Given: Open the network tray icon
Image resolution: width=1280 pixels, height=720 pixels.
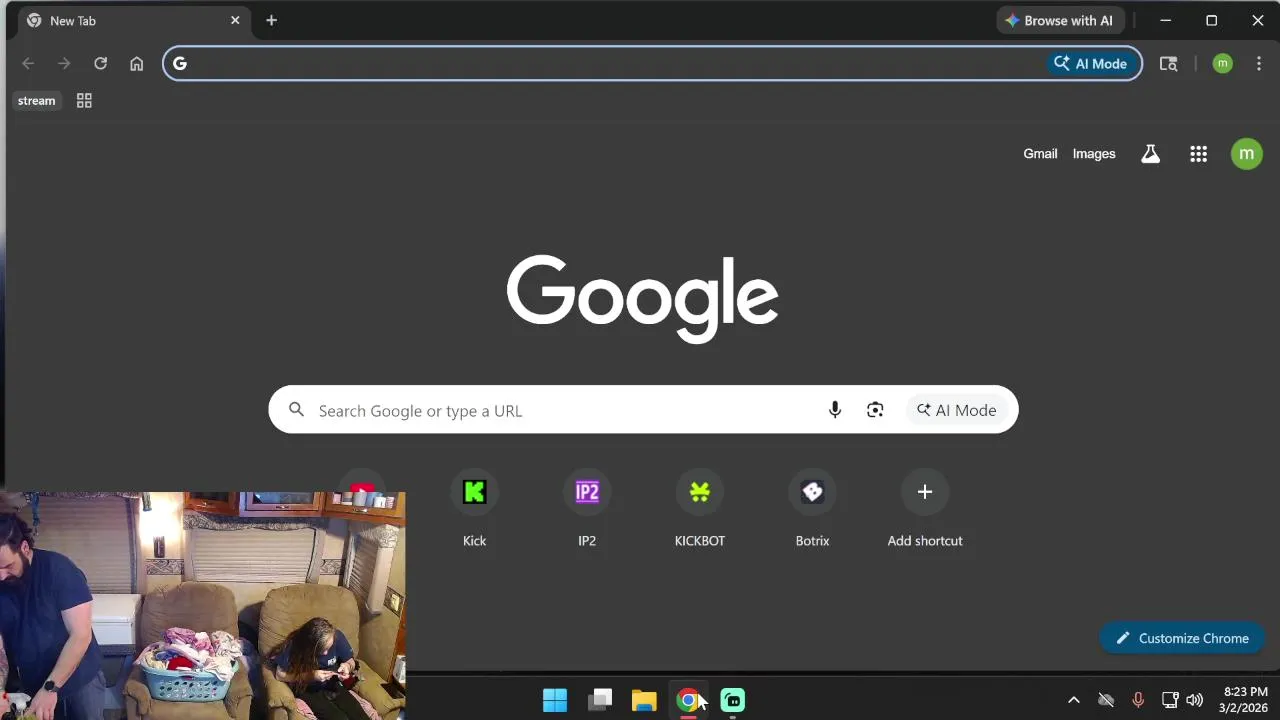Looking at the screenshot, I should point(1170,700).
